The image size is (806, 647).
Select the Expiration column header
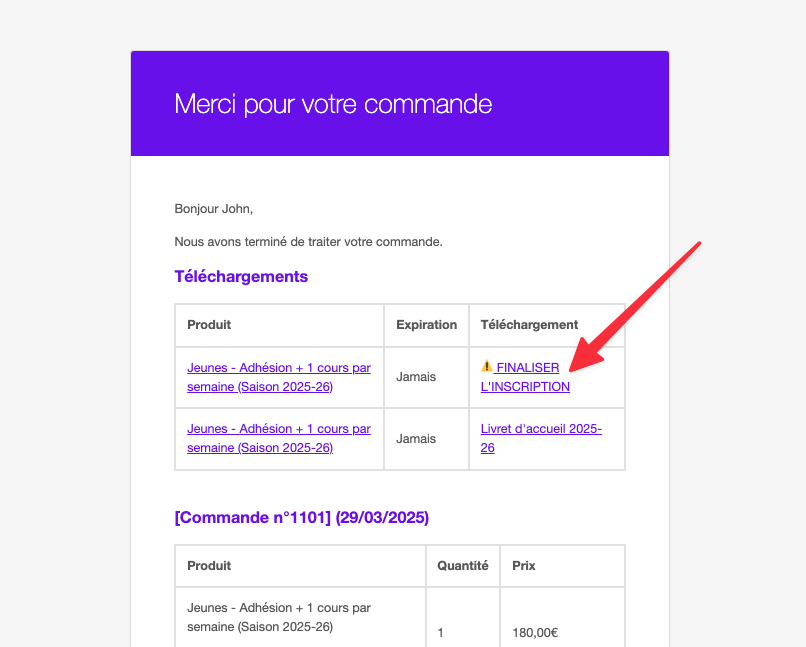click(x=426, y=325)
